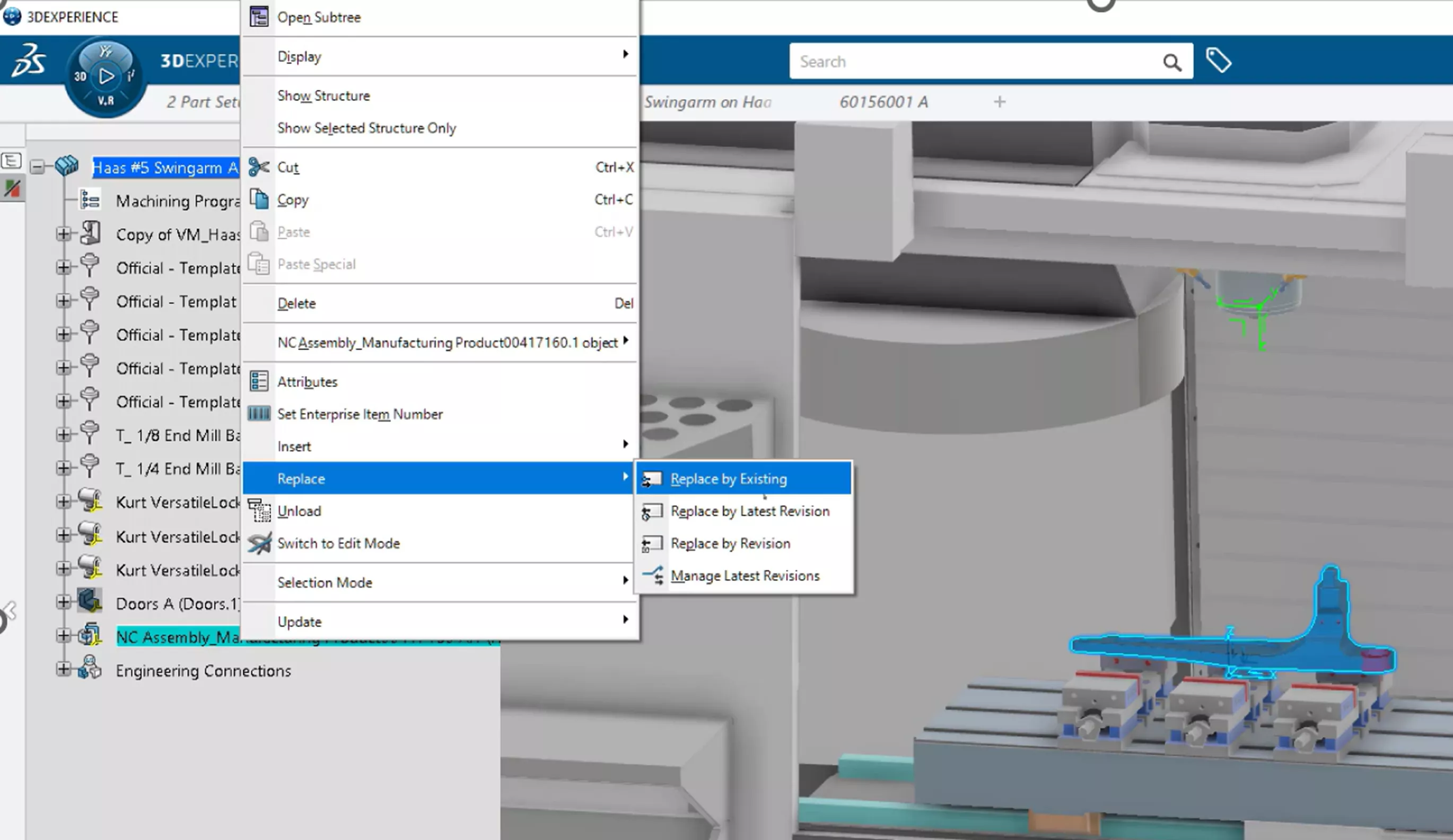The width and height of the screenshot is (1453, 840).
Task: Click Manage Latest Revisions option
Action: 744,575
